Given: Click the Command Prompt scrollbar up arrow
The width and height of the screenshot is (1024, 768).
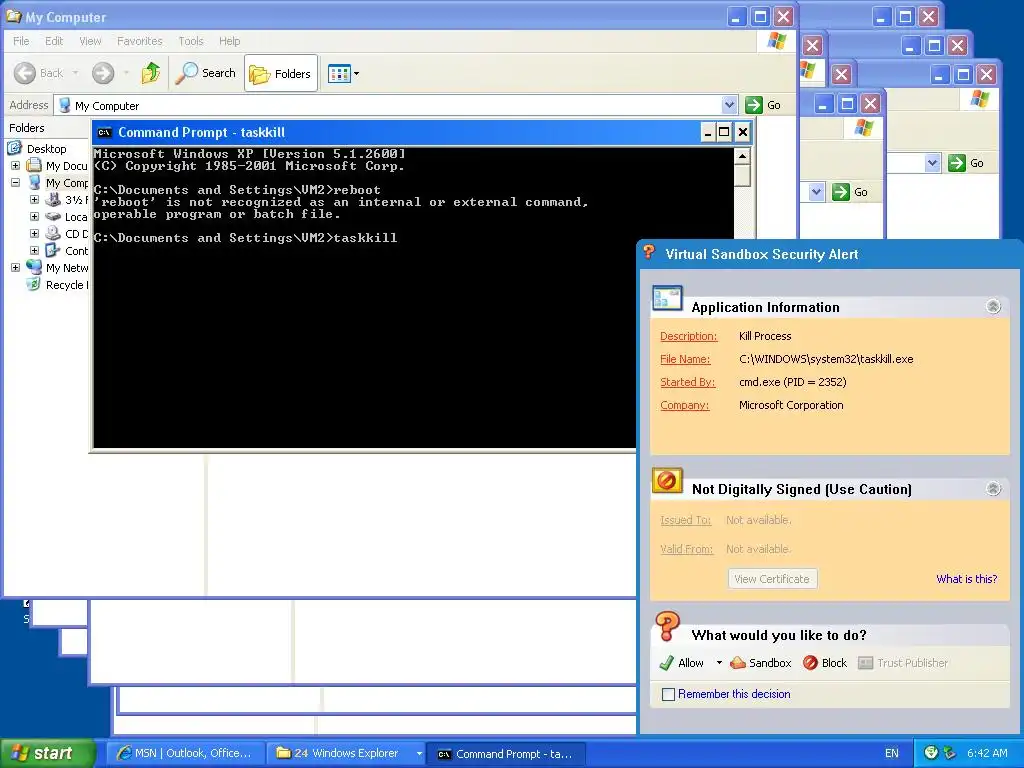Looking at the screenshot, I should (x=742, y=156).
